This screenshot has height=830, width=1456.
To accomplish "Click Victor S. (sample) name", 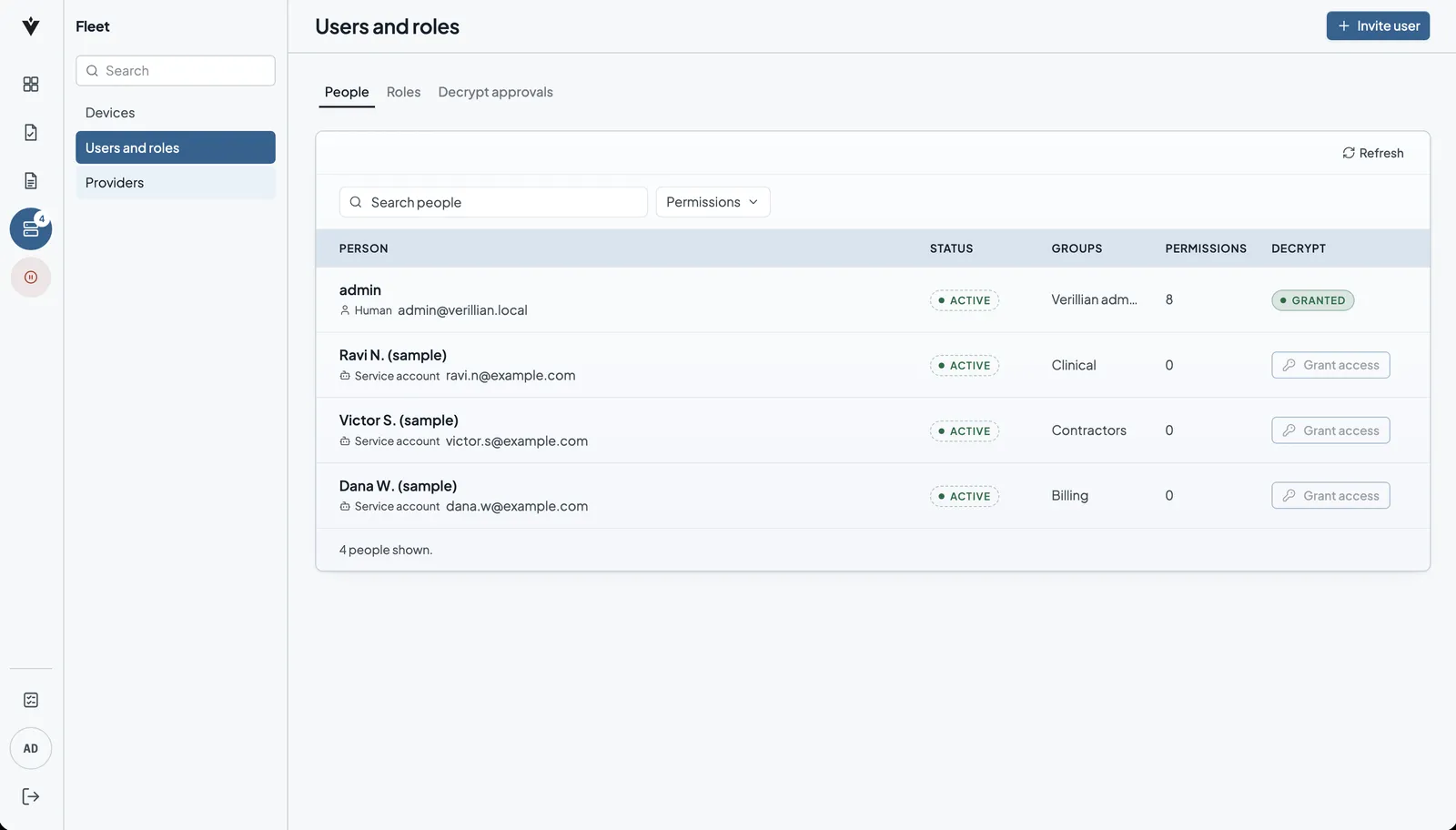I will click(399, 420).
